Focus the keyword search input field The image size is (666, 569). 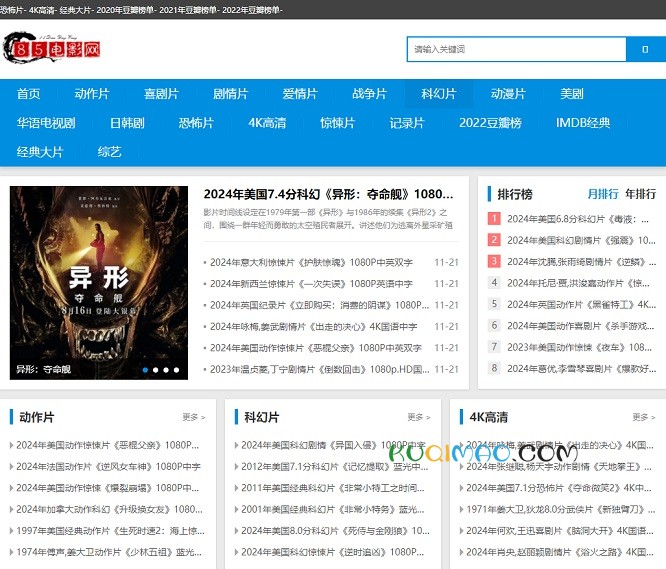pos(516,49)
